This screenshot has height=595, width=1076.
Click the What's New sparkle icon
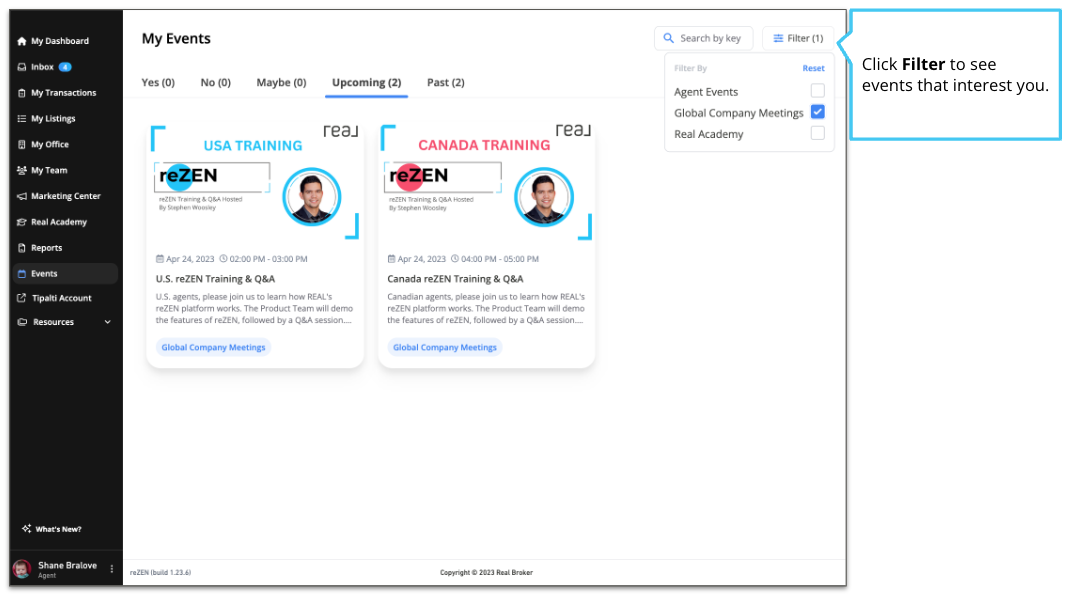tap(26, 529)
